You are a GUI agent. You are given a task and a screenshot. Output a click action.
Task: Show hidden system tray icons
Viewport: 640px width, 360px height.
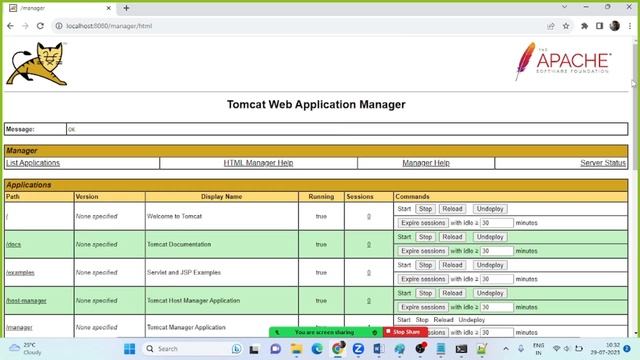[x=506, y=349]
